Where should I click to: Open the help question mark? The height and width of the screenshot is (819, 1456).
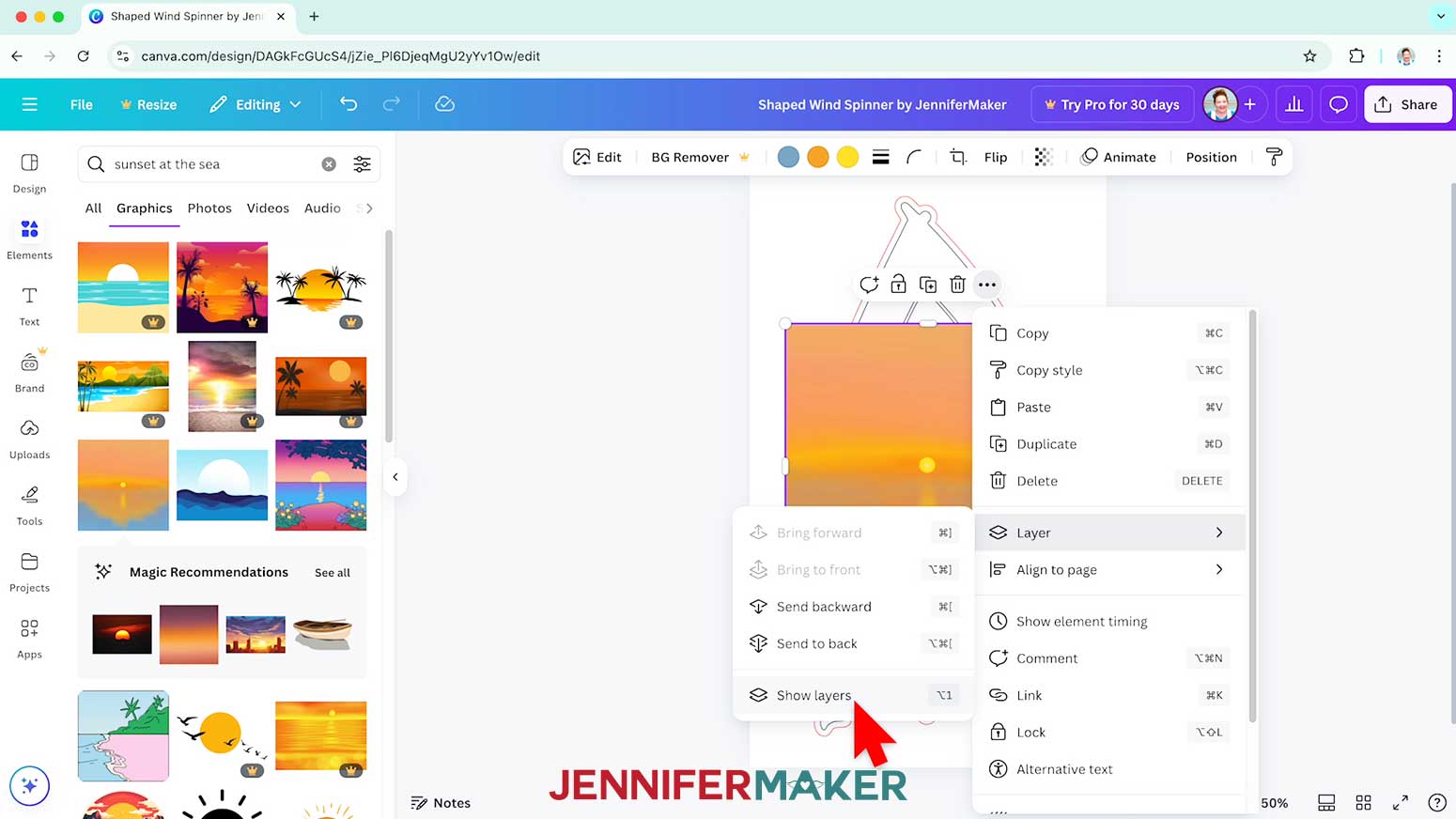coord(1437,803)
